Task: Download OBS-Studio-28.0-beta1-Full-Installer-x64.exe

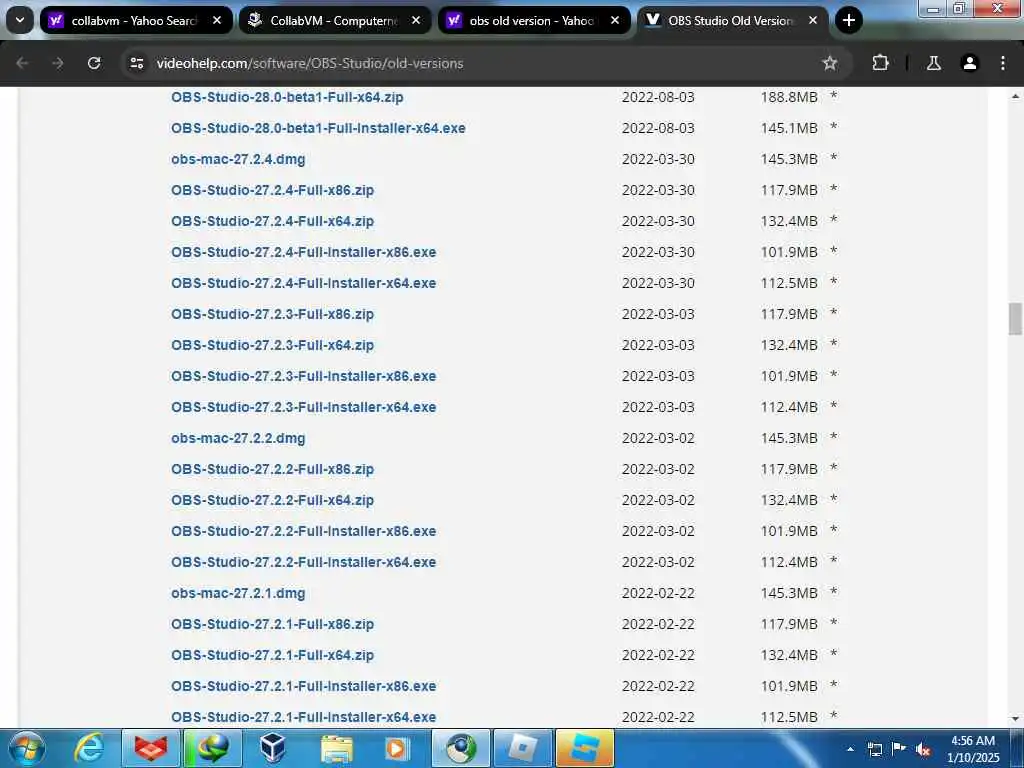Action: [318, 128]
